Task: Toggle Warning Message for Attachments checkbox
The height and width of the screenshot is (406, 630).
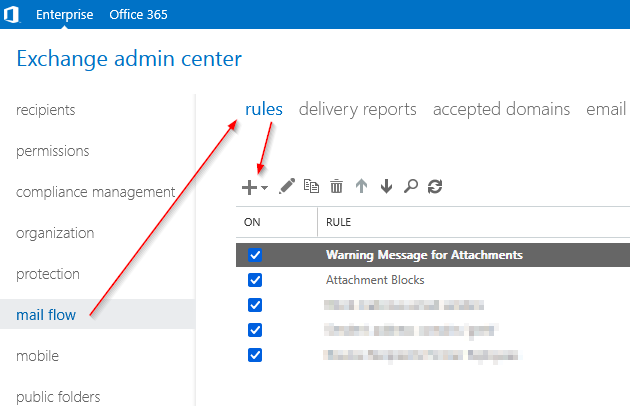Action: (x=255, y=255)
